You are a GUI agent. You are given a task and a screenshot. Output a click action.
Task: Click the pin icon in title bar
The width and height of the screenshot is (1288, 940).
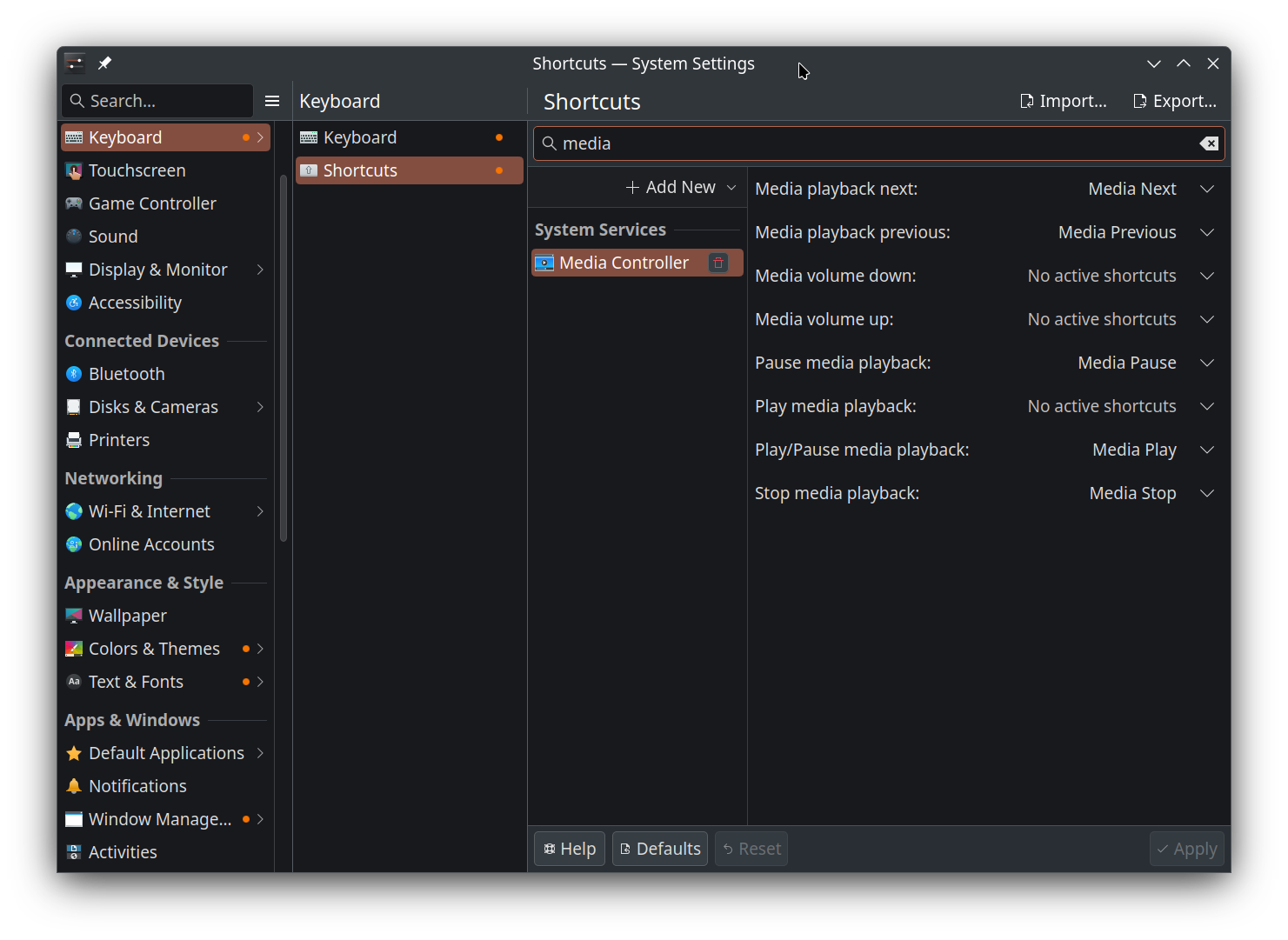104,63
